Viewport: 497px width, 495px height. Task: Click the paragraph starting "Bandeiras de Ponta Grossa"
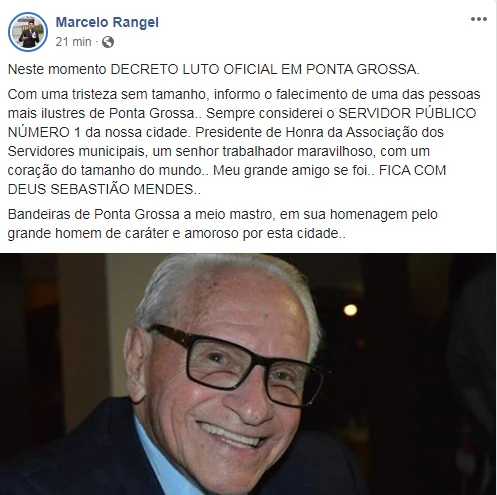pyautogui.click(x=222, y=224)
